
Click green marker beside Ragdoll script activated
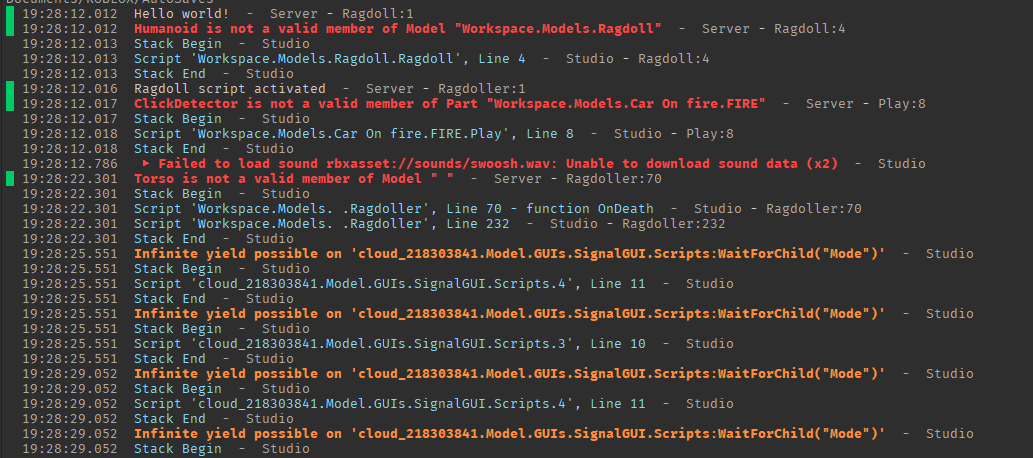9,96
